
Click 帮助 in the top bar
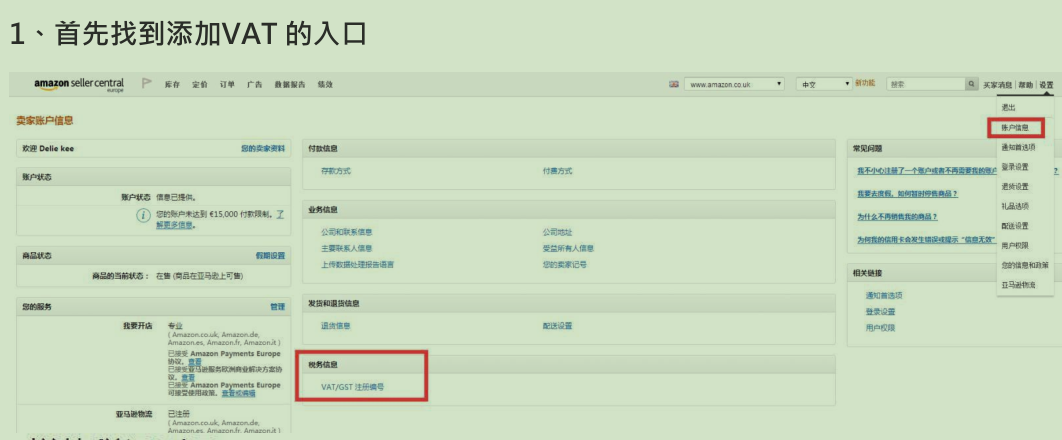coord(1025,85)
